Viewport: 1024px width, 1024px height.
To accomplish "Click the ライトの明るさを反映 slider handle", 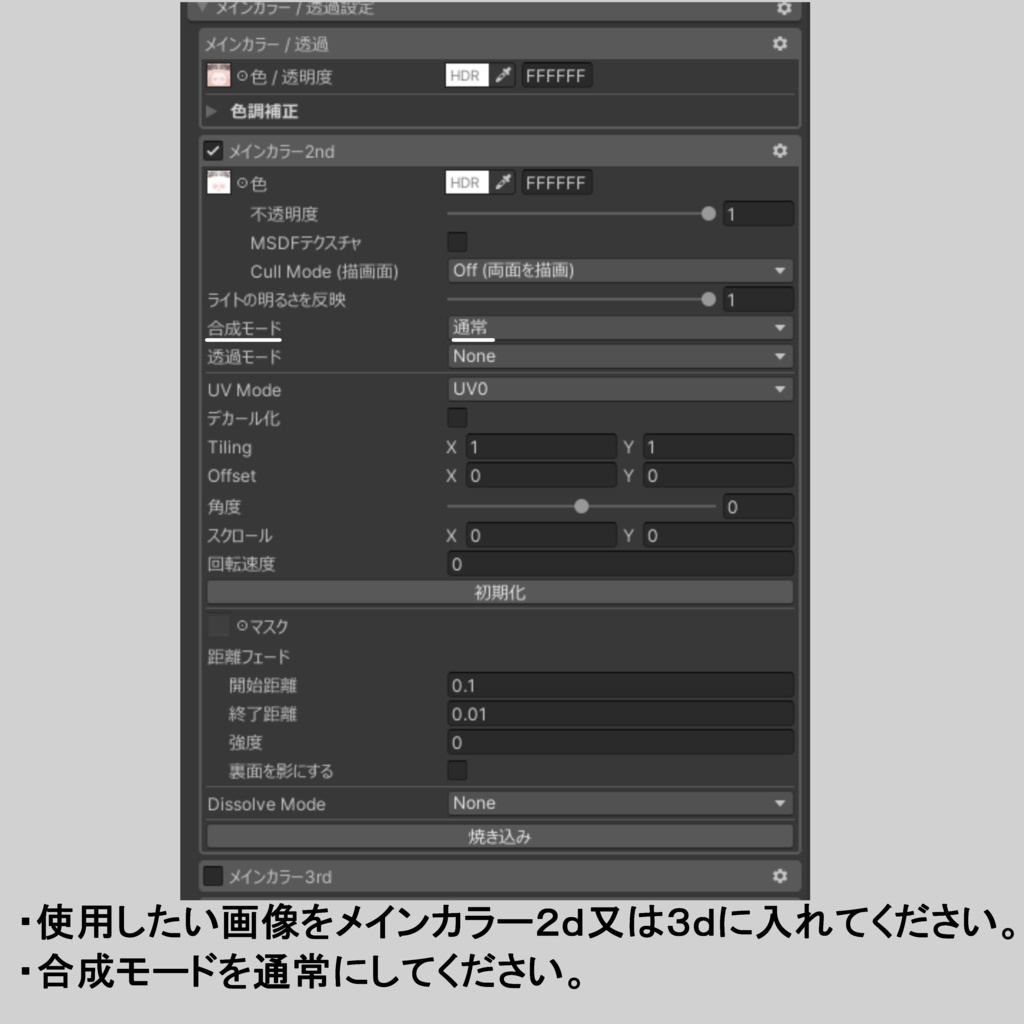I will [708, 299].
